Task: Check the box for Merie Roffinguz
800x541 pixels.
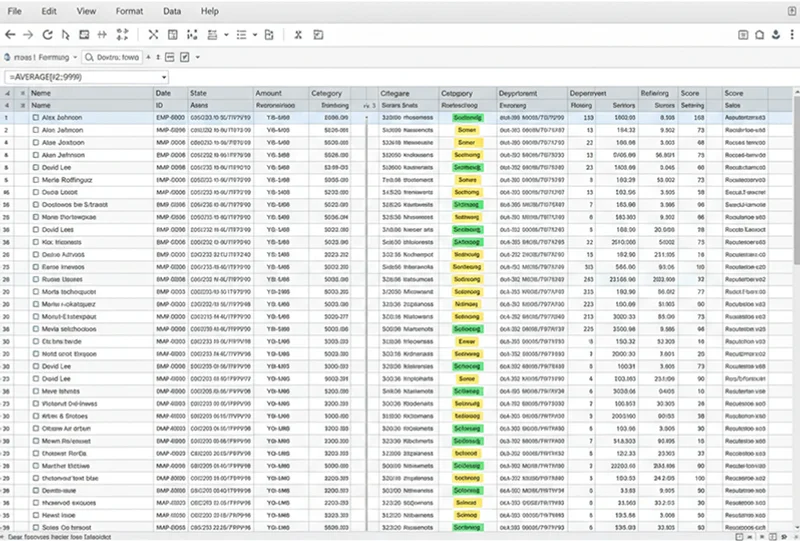Action: (36, 180)
